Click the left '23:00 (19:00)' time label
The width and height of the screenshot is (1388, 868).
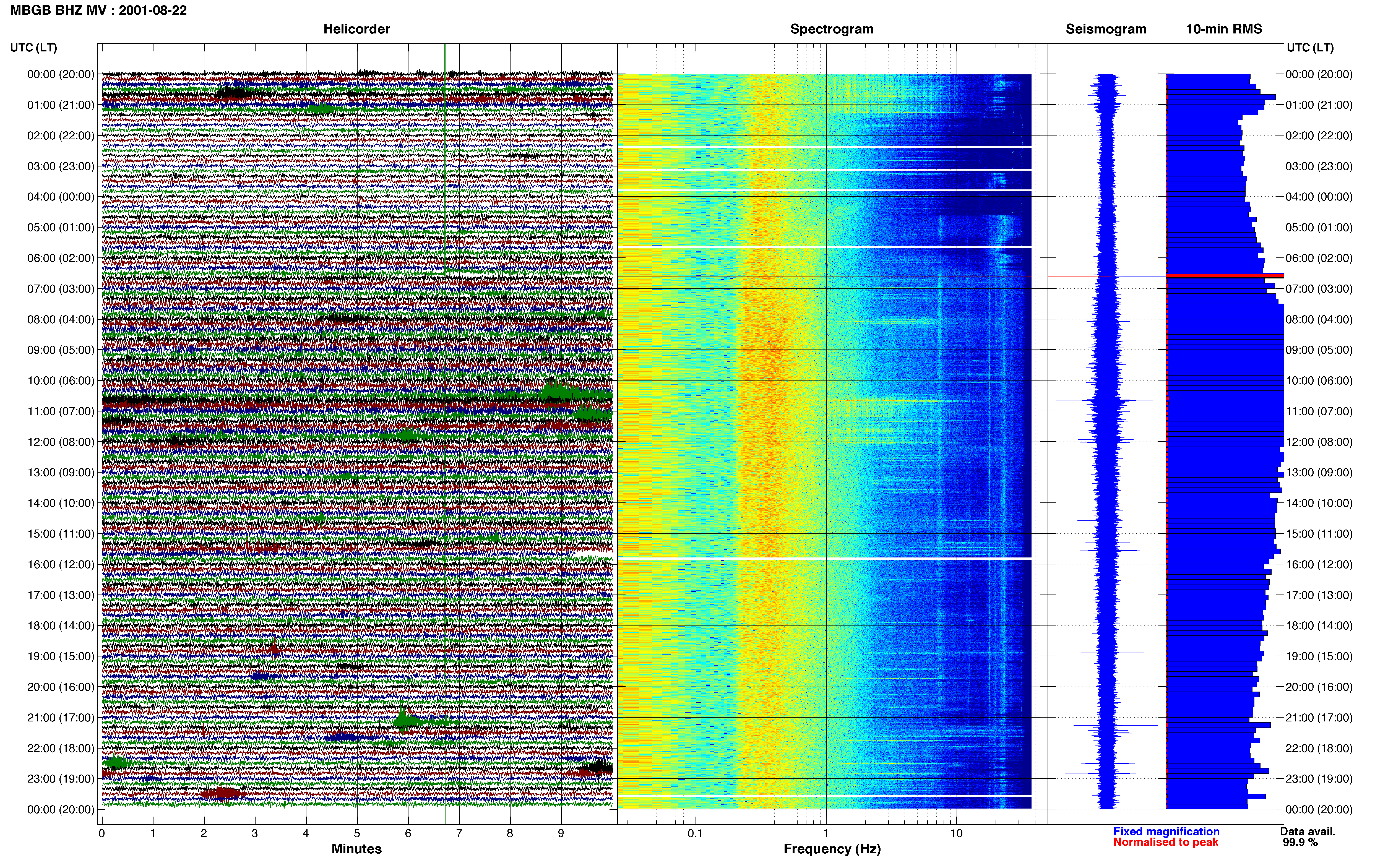tap(61, 779)
